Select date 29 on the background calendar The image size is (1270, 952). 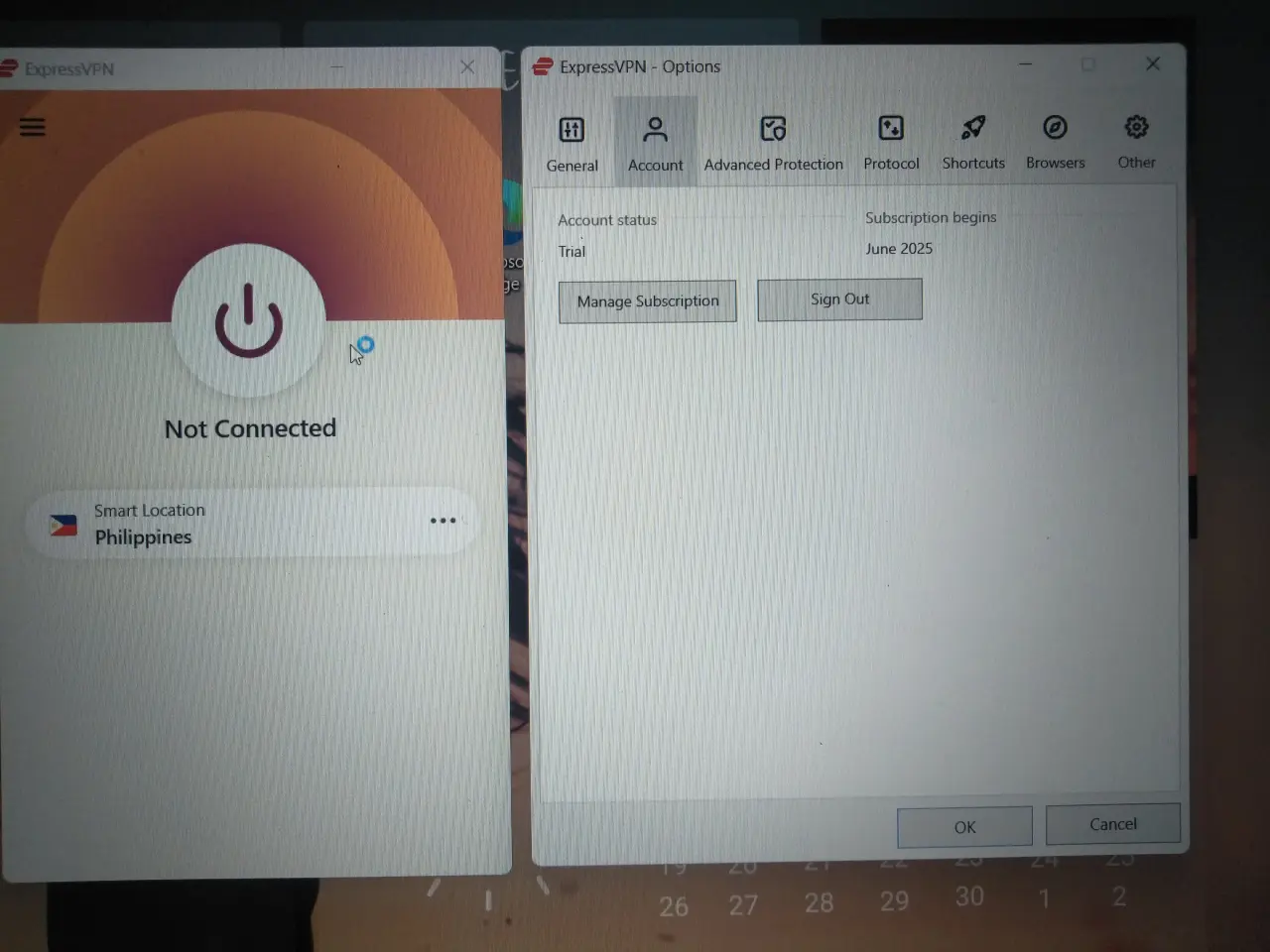coord(894,900)
